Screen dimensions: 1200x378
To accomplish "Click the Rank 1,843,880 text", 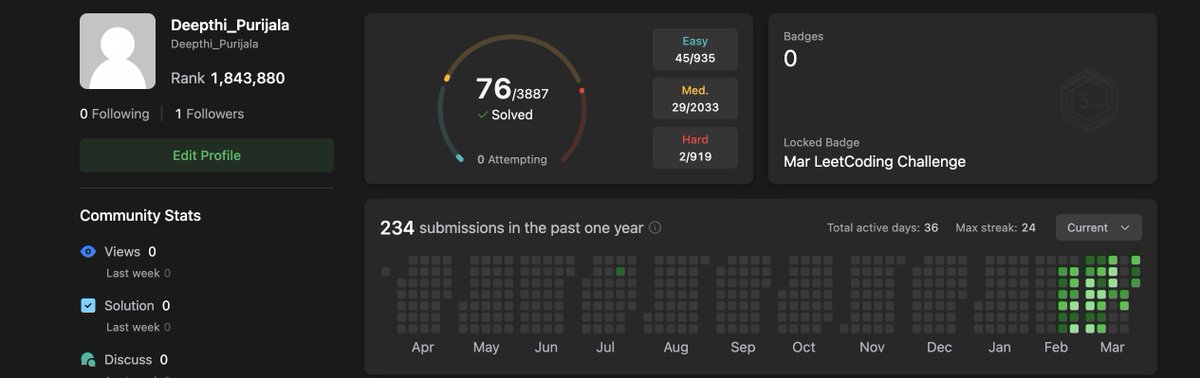I will point(228,78).
